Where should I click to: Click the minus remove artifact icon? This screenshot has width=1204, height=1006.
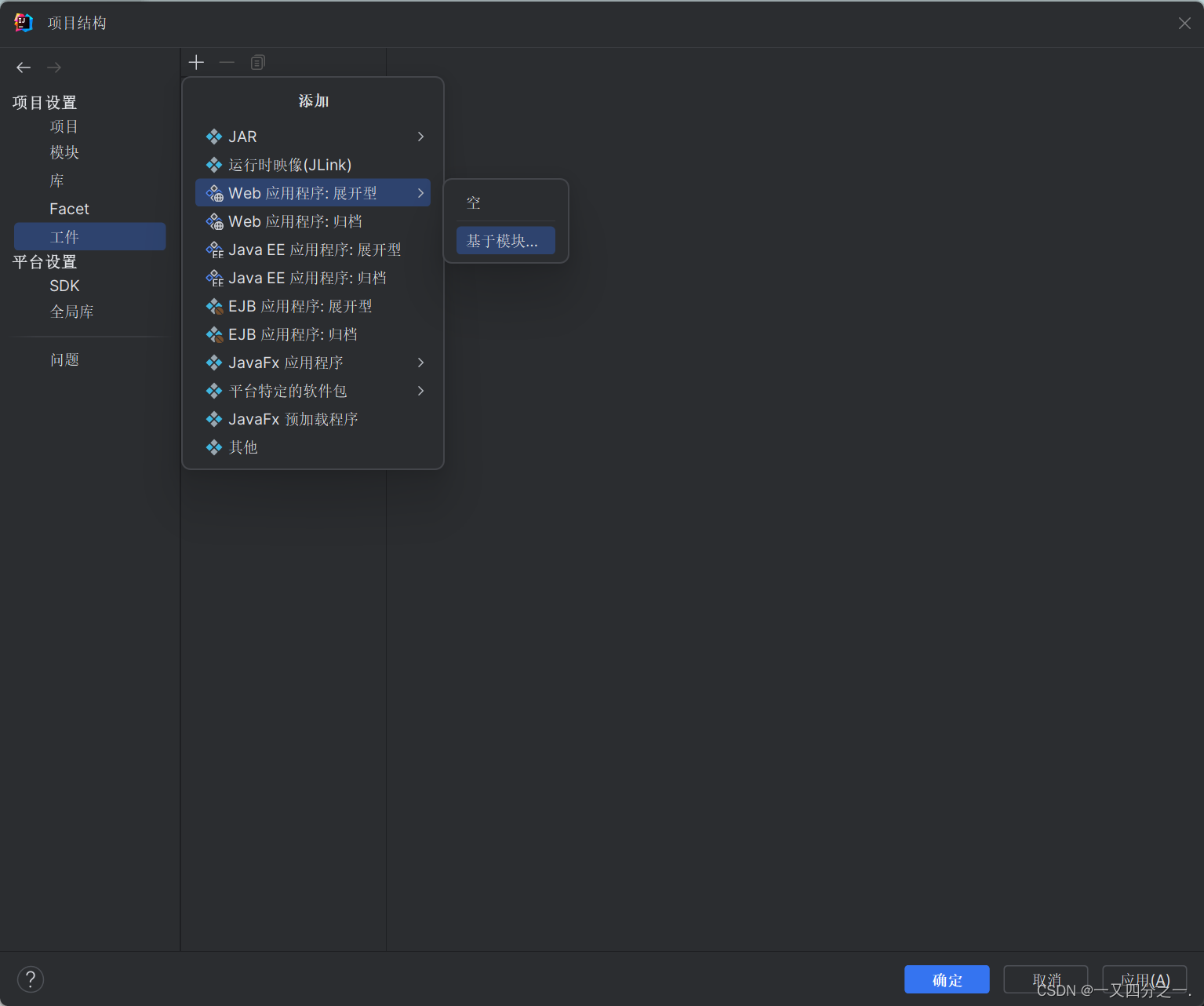227,62
